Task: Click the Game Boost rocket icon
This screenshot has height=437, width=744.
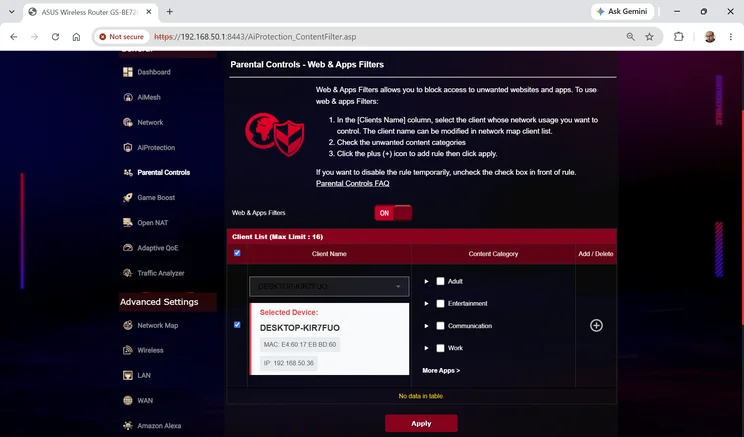Action: pos(128,198)
